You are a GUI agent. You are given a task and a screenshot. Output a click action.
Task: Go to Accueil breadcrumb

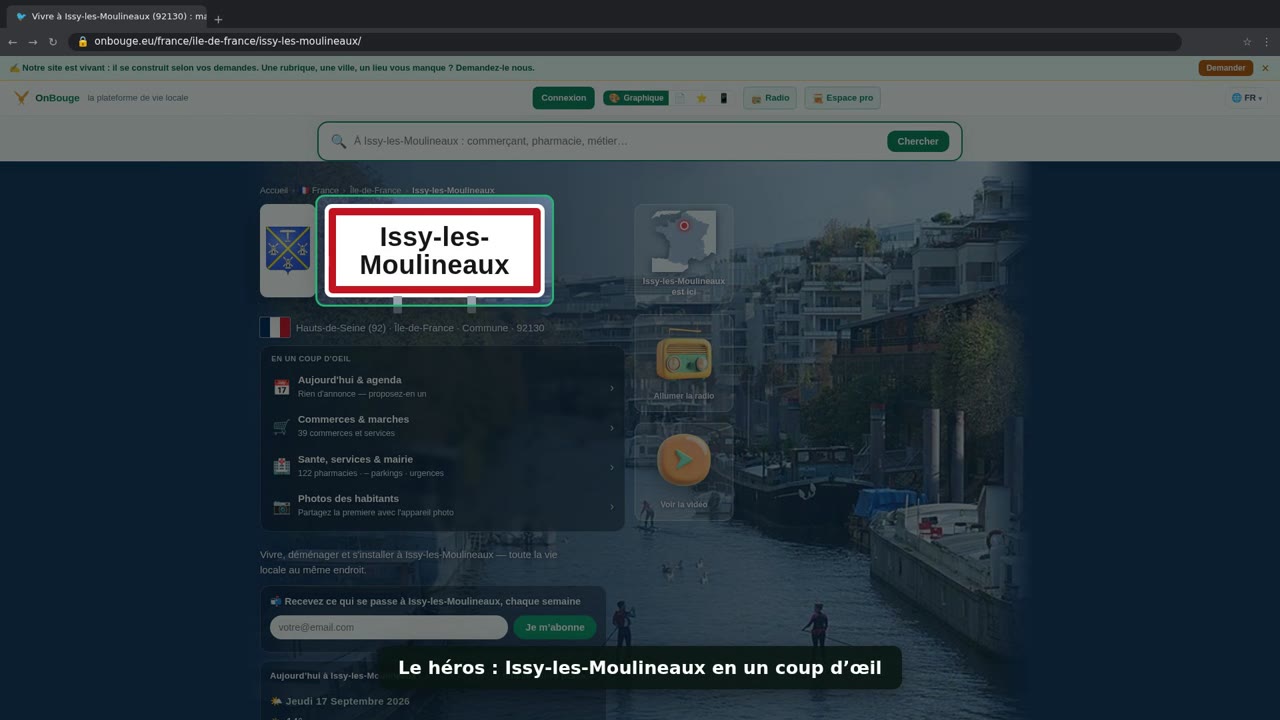point(273,190)
